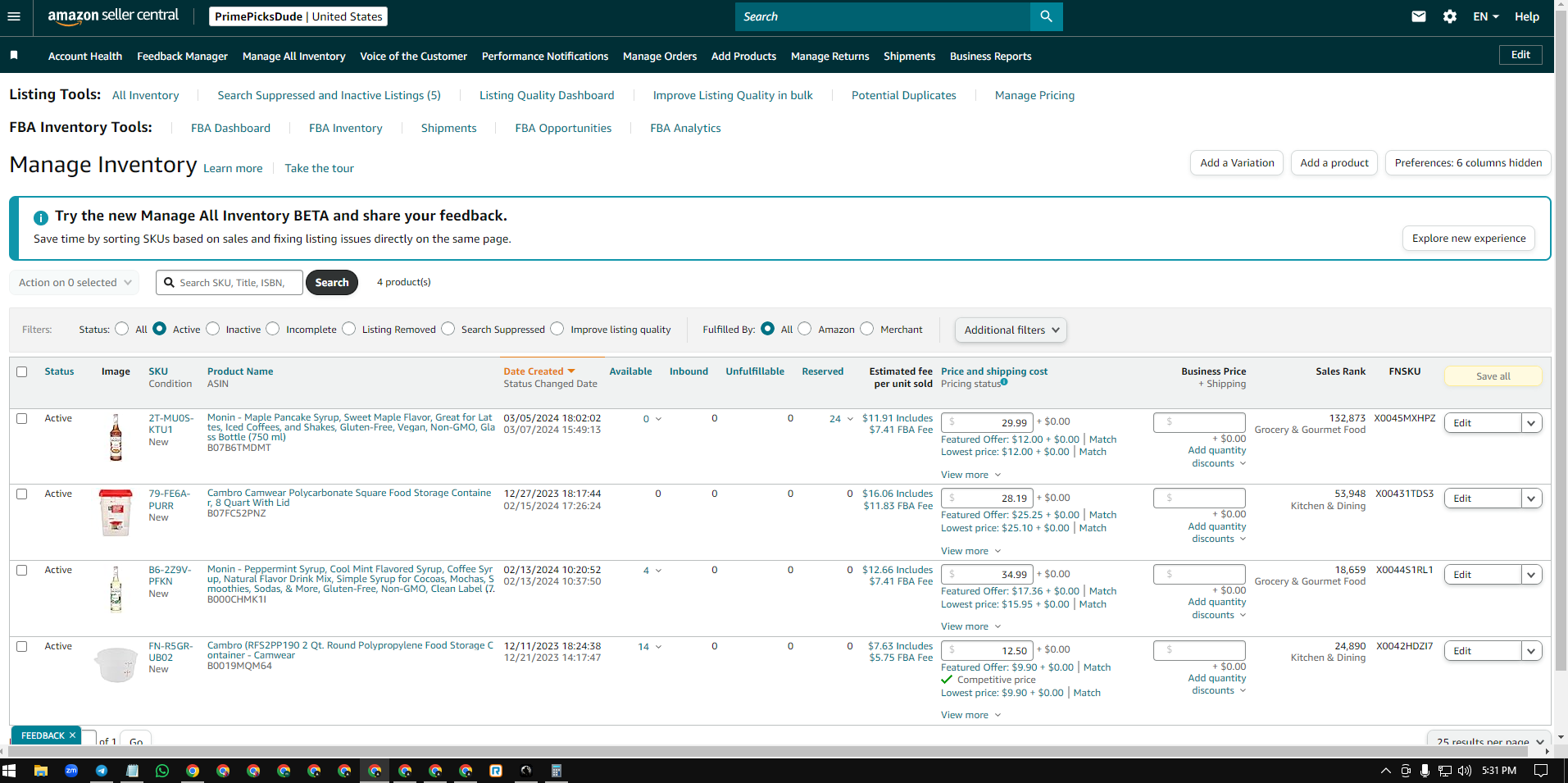Open the Windows notification center icon

click(x=1541, y=771)
